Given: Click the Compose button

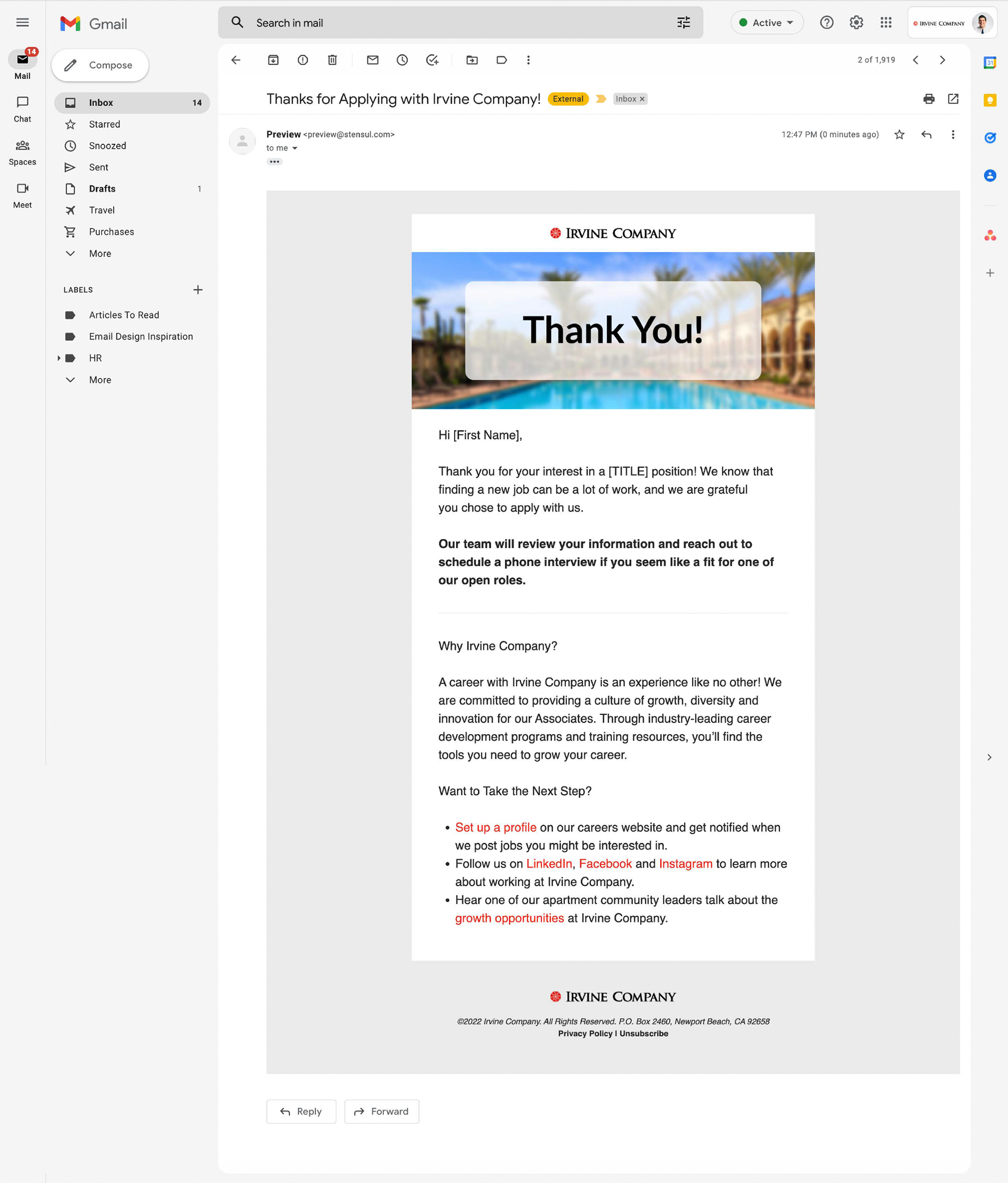Looking at the screenshot, I should coord(100,66).
